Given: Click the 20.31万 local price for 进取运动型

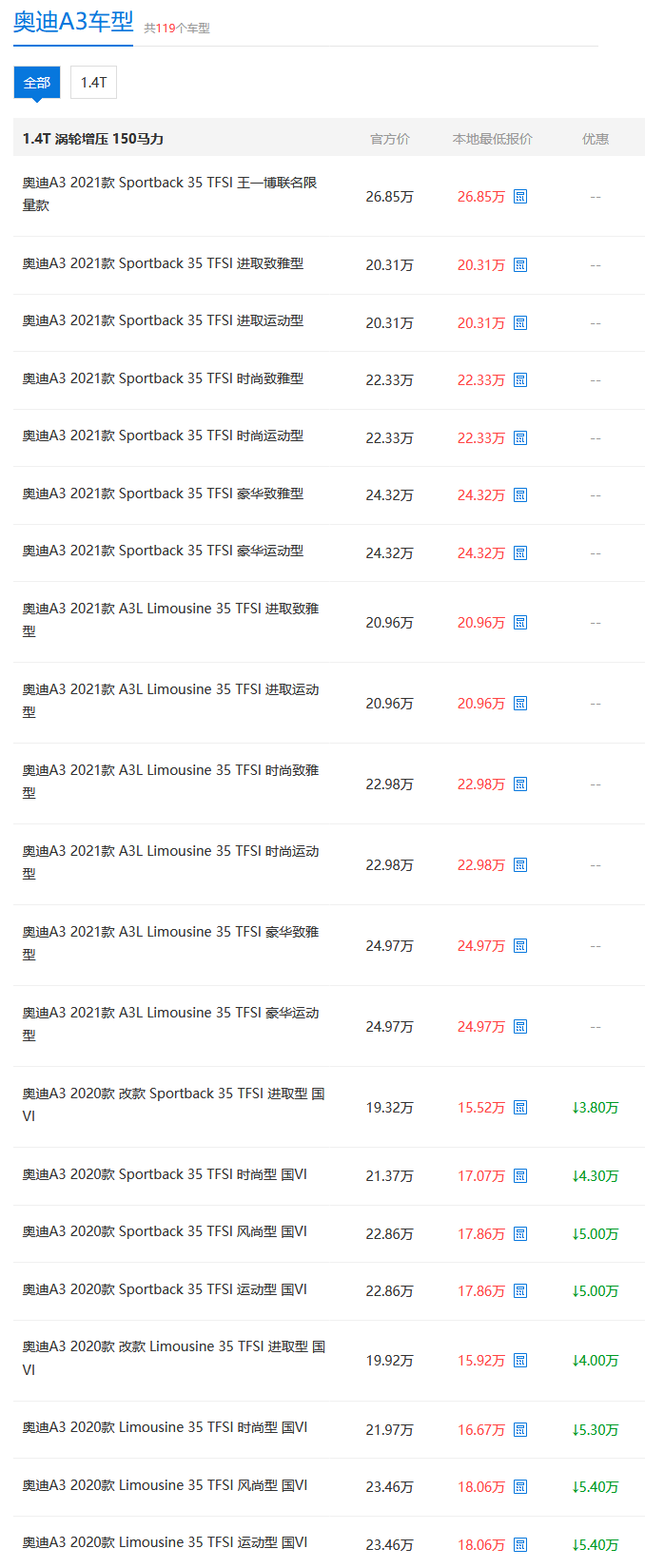Looking at the screenshot, I should click(x=480, y=323).
